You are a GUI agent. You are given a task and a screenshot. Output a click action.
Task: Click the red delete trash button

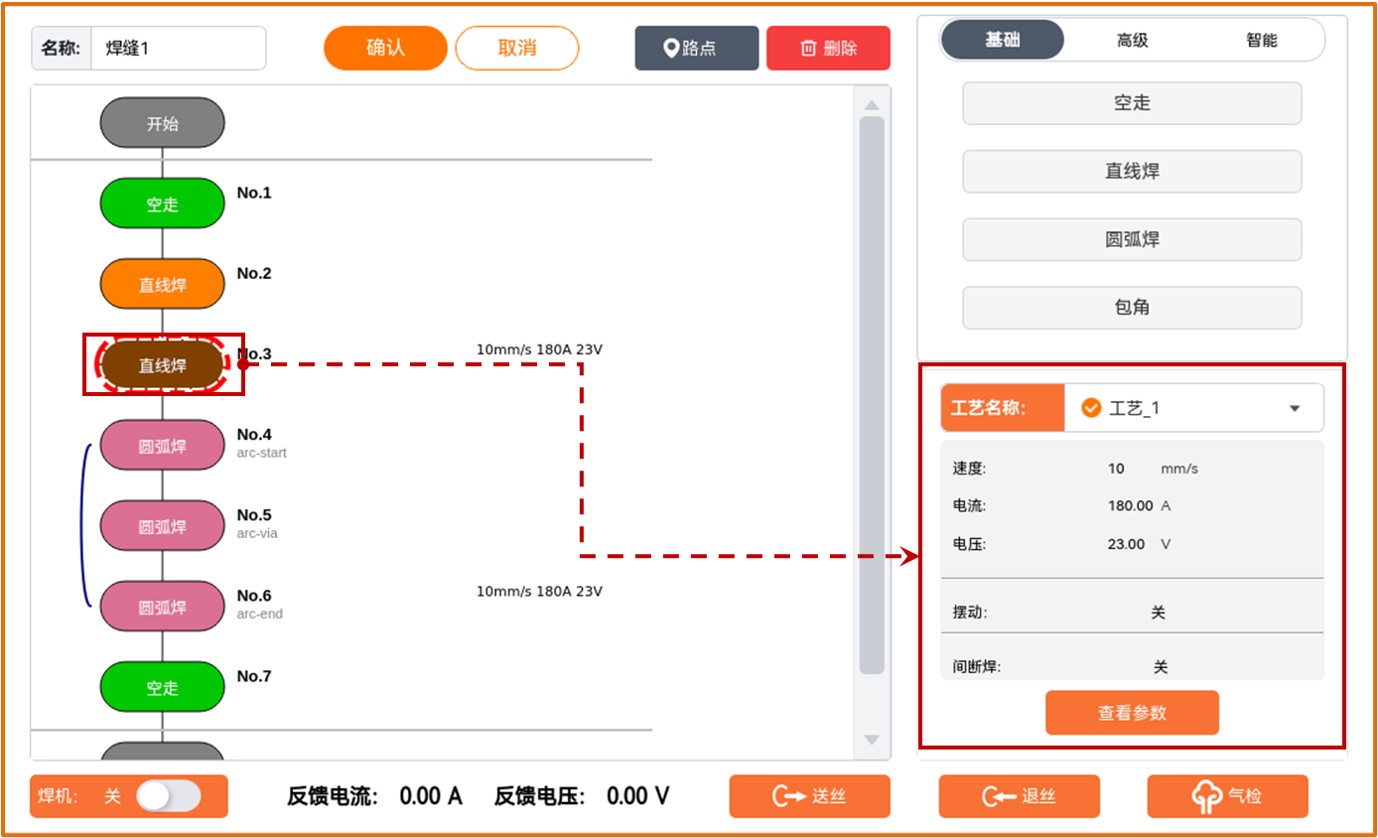(x=828, y=48)
